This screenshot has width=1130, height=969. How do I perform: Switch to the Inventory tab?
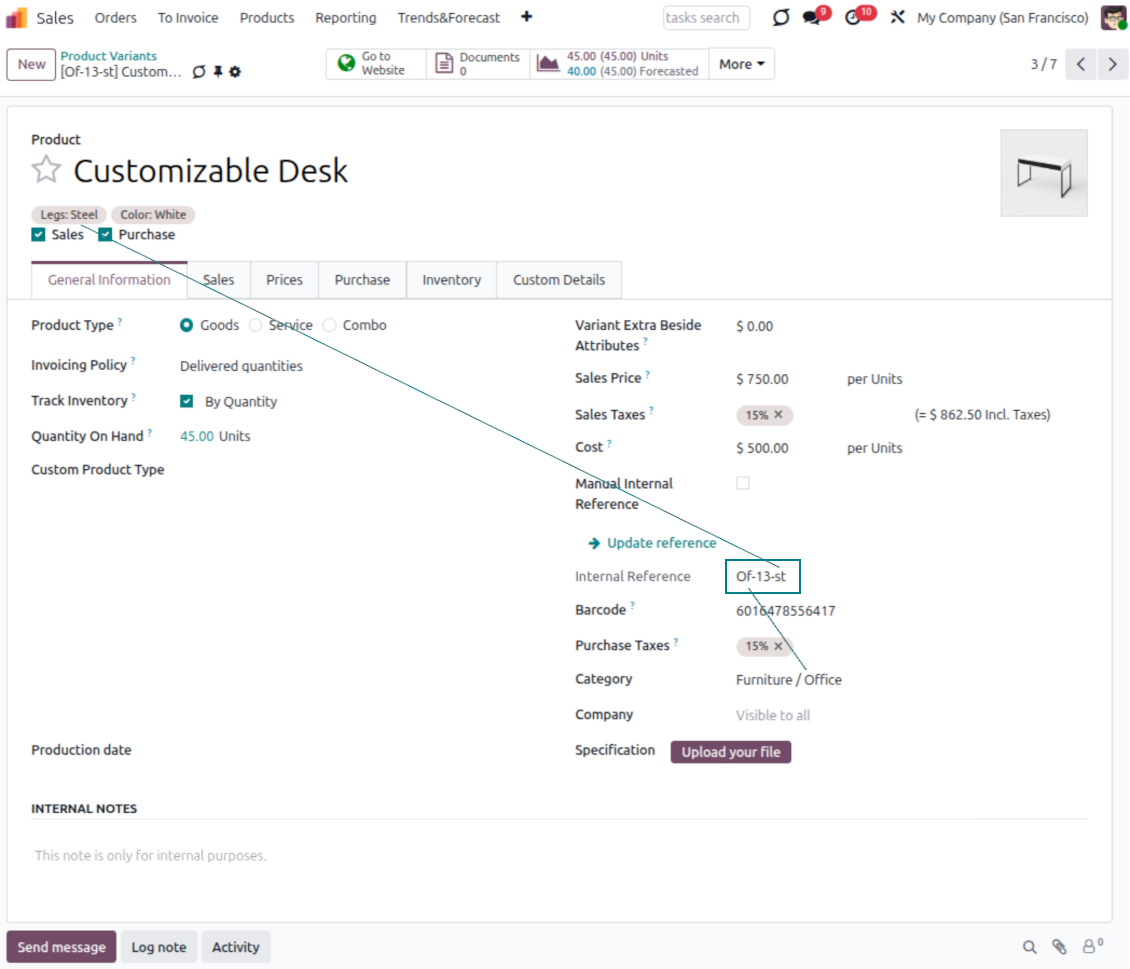tap(451, 280)
